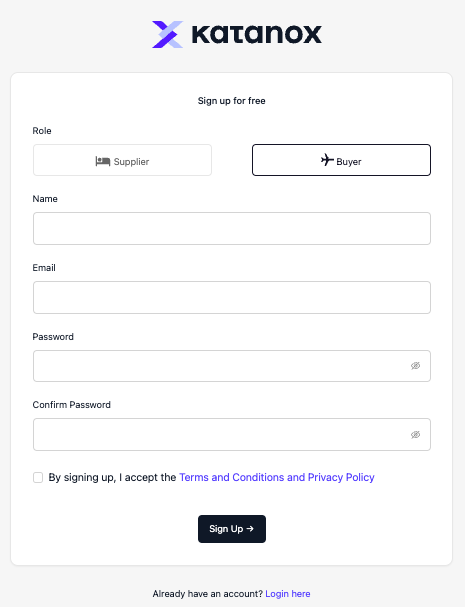The image size is (465, 607).
Task: Tick the accept terms checkbox
Action: coord(38,477)
